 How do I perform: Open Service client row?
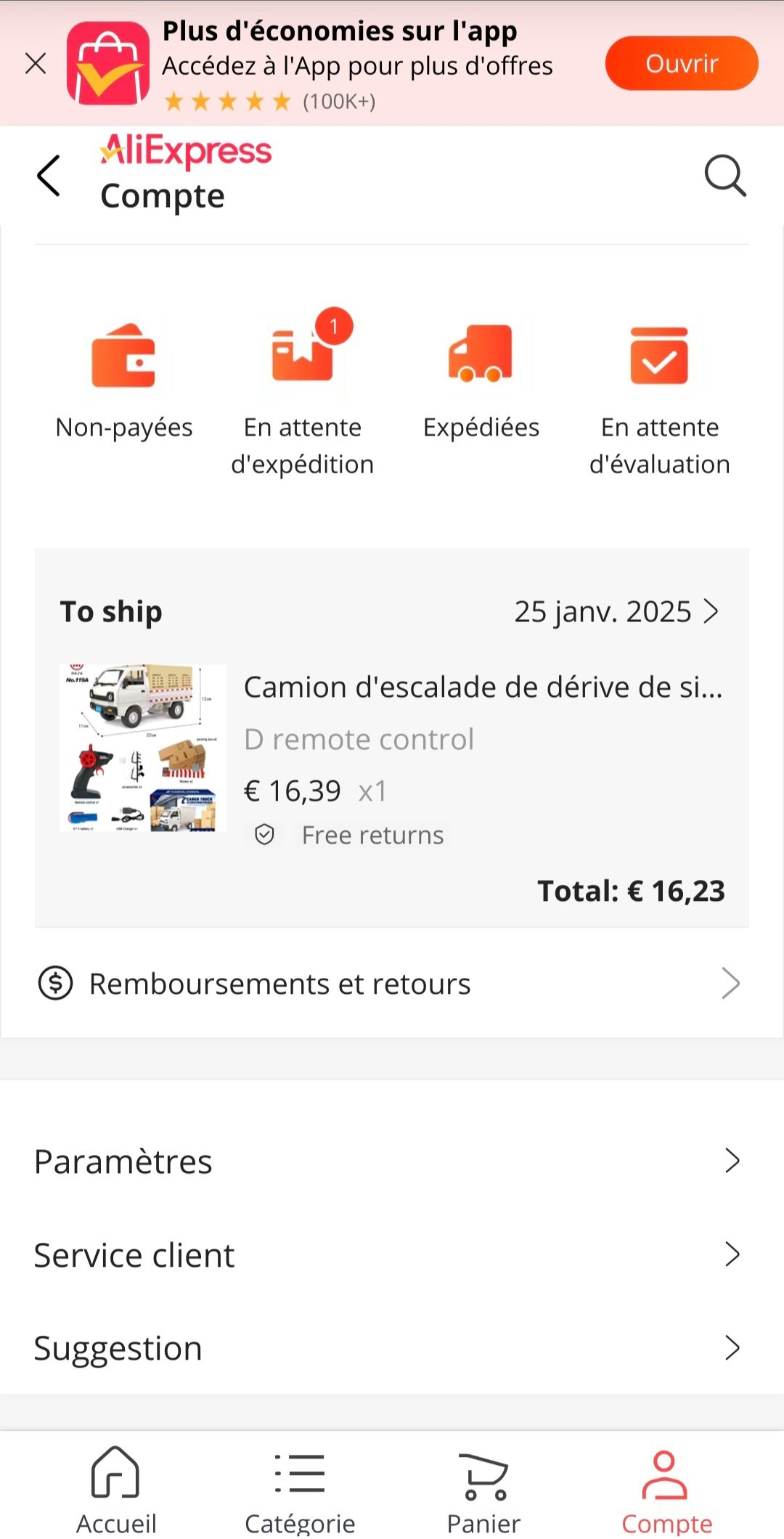(x=391, y=1254)
